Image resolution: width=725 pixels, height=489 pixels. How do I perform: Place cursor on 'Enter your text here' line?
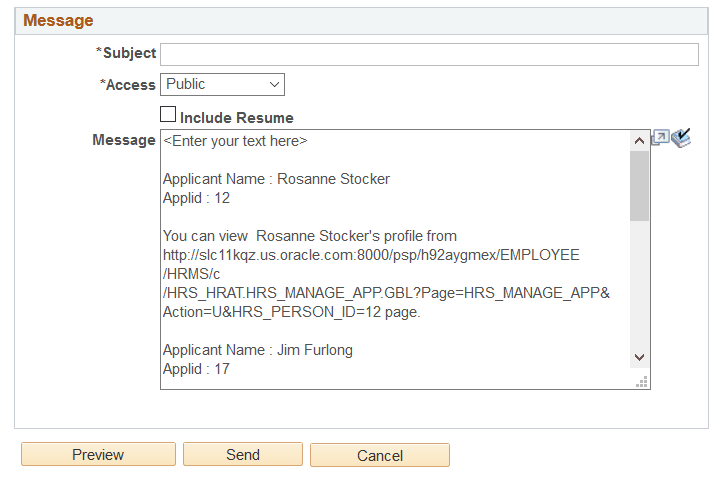[x=235, y=141]
